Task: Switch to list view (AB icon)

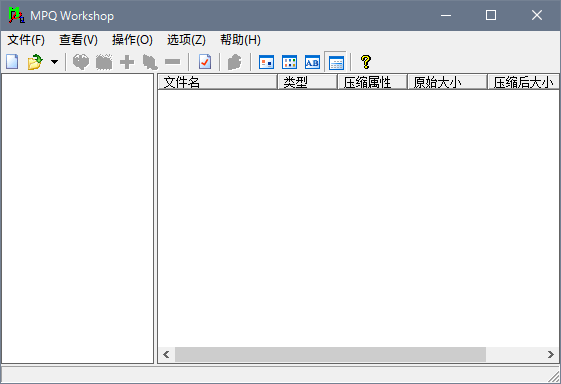Action: (x=312, y=62)
